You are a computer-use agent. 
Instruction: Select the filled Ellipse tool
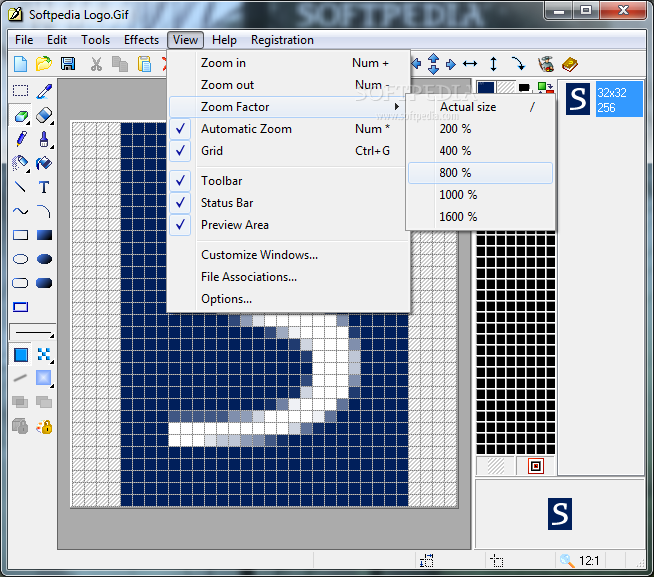(44, 259)
